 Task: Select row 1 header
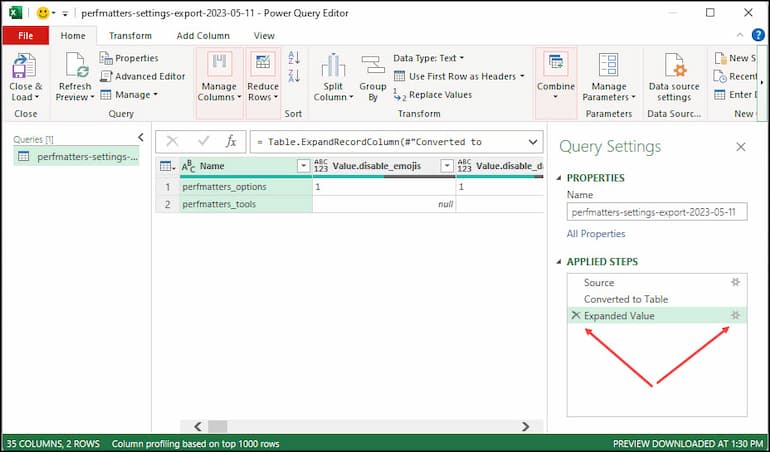point(167,187)
